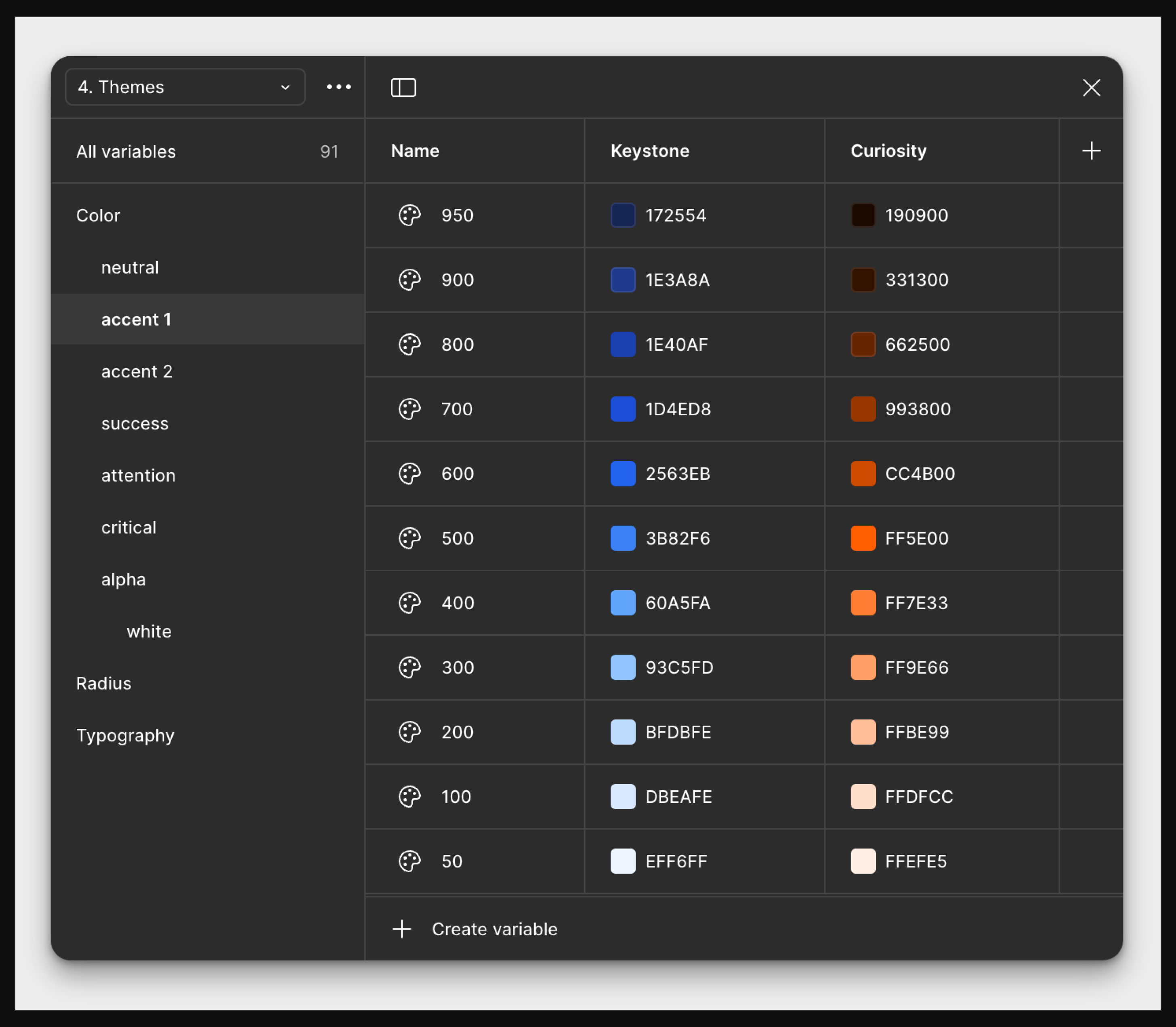The image size is (1176, 1027).
Task: Click the palette icon for variable 50
Action: click(409, 861)
